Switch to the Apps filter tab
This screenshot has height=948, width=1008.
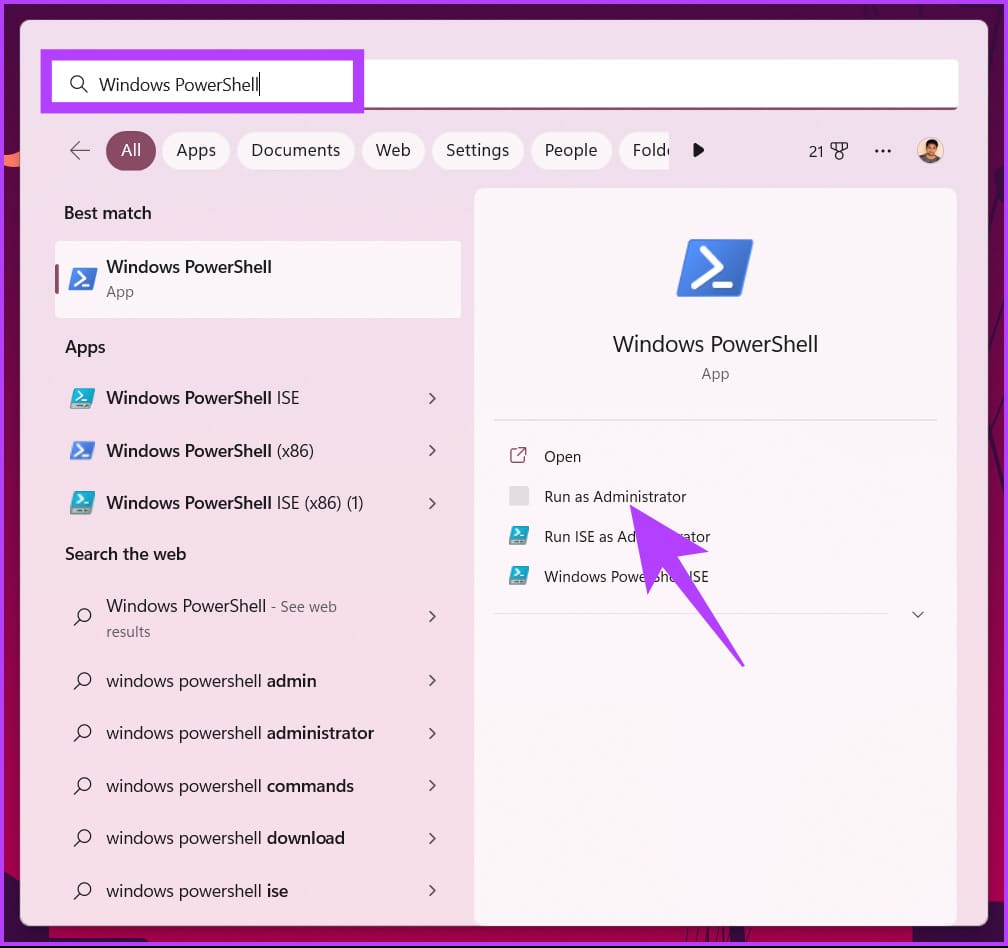click(x=196, y=150)
